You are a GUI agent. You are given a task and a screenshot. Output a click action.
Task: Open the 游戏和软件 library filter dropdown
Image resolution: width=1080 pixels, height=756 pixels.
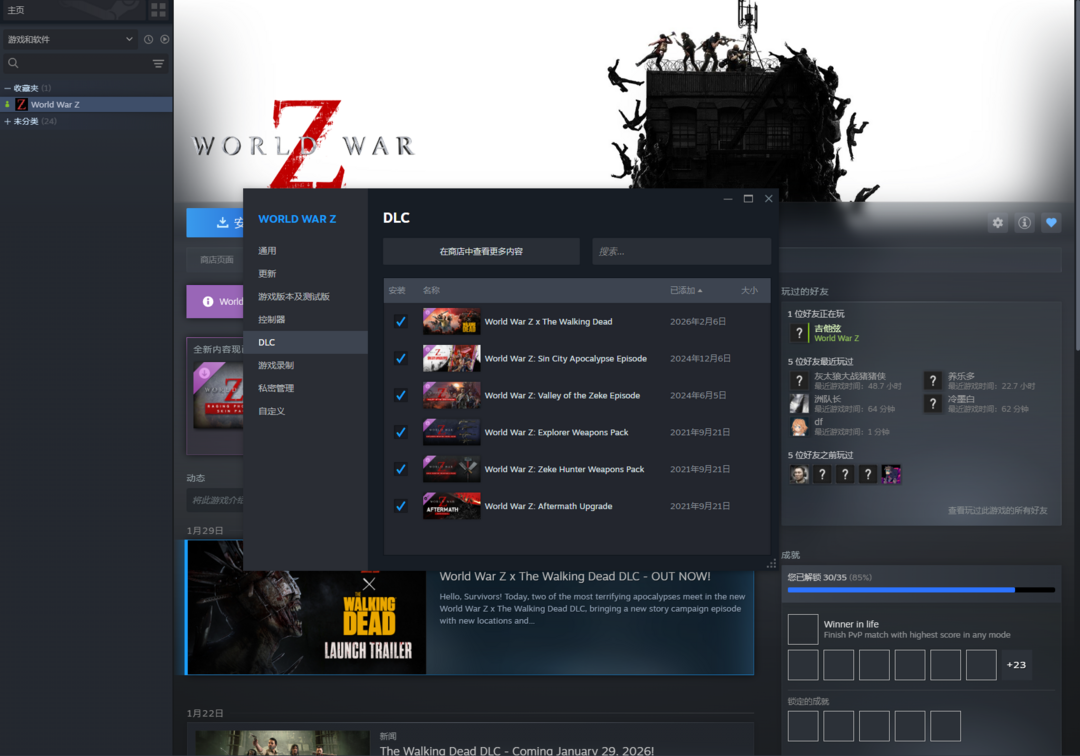tap(70, 39)
